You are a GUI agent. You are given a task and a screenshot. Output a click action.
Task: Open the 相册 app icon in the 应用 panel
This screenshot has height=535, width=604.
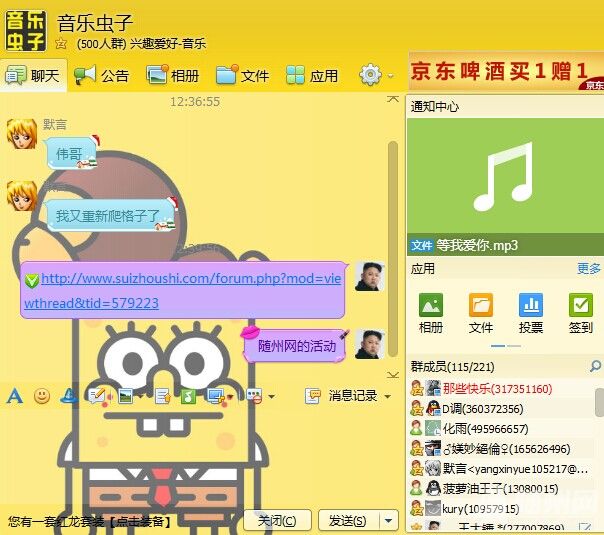tap(431, 305)
